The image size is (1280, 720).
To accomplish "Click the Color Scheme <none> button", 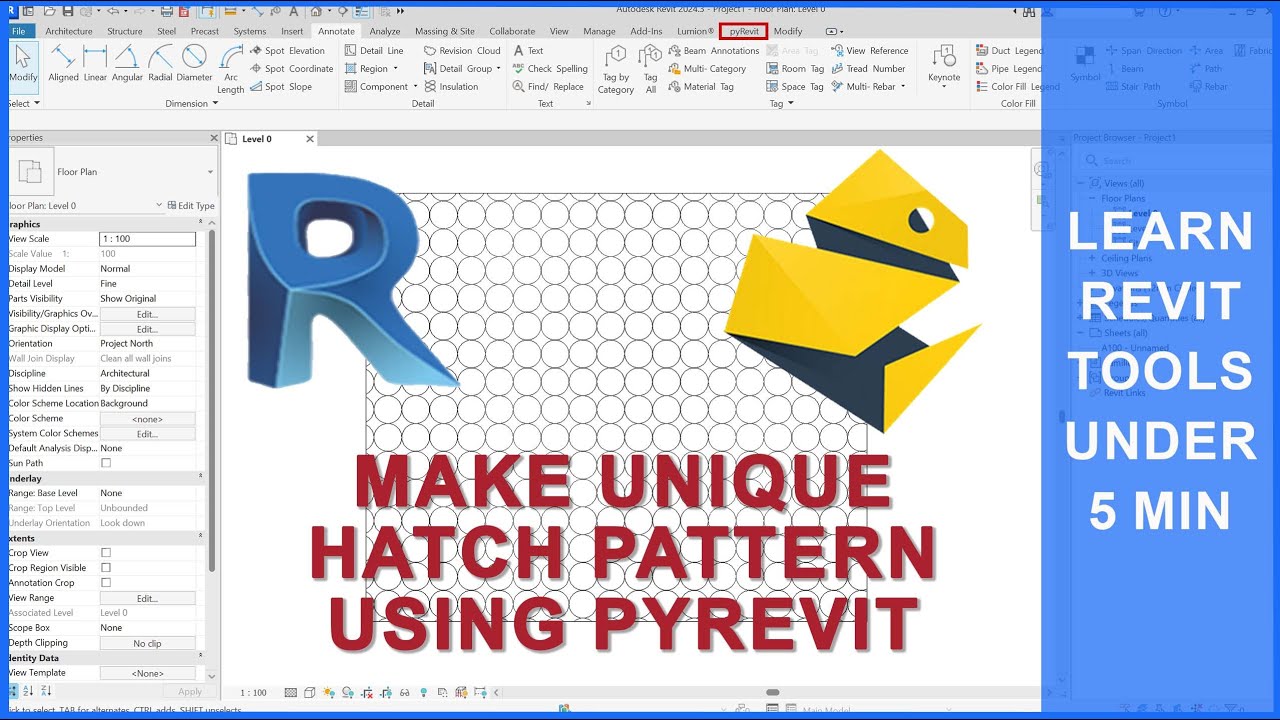I will (x=148, y=419).
